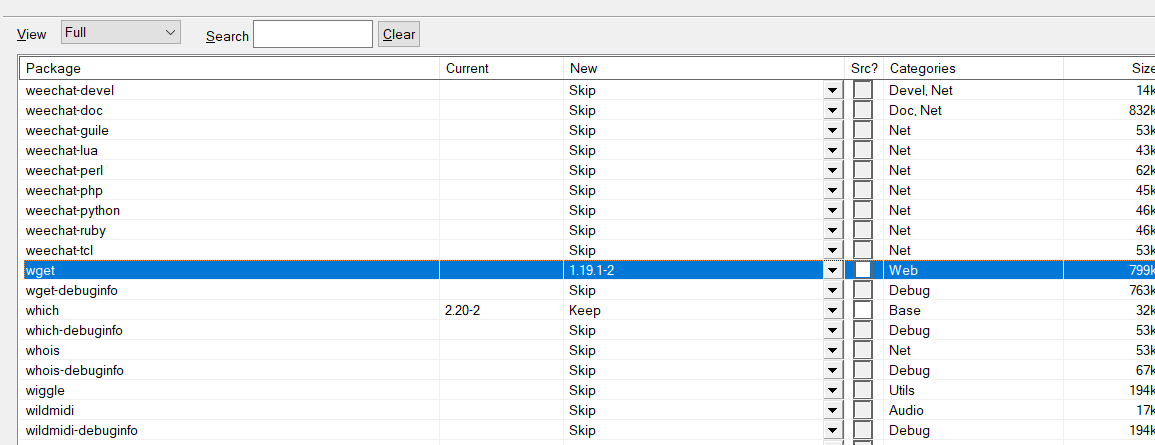This screenshot has width=1155, height=445.
Task: Open the version dropdown for weechat-perl
Action: (x=833, y=170)
